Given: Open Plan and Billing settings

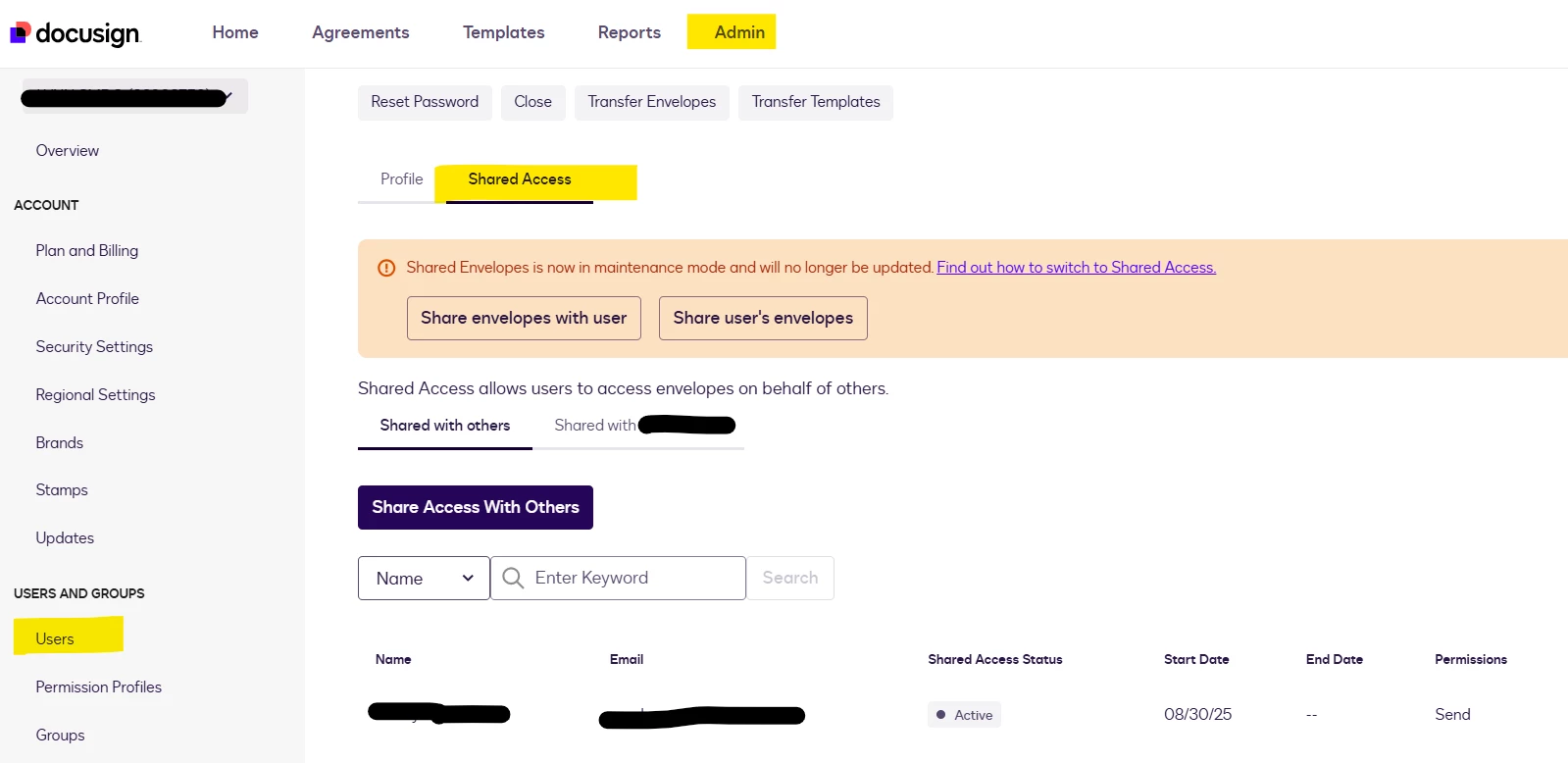Looking at the screenshot, I should (x=87, y=251).
